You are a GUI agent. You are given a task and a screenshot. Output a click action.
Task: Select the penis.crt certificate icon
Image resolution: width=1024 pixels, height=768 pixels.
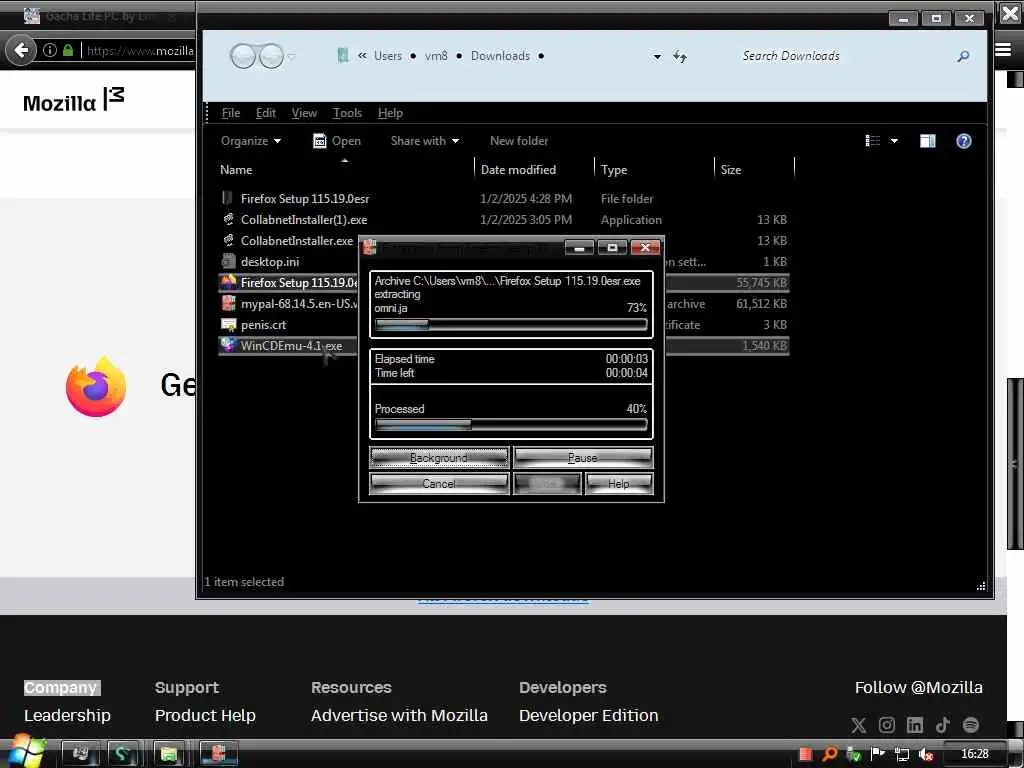coord(228,325)
